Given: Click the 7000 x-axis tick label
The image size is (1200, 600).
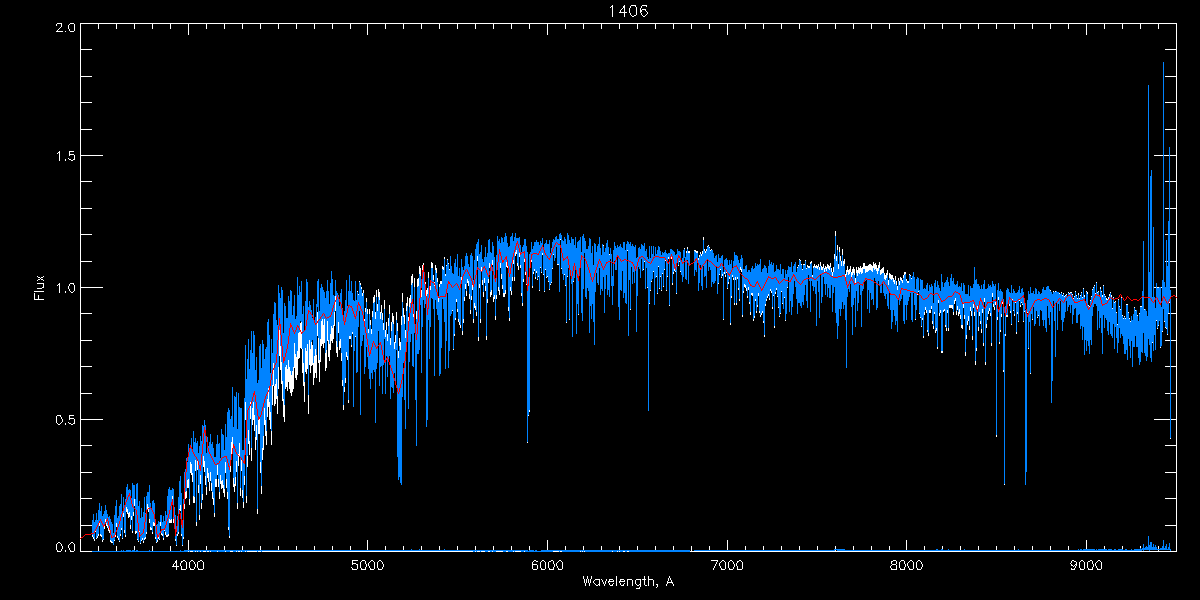Looking at the screenshot, I should (x=726, y=564).
